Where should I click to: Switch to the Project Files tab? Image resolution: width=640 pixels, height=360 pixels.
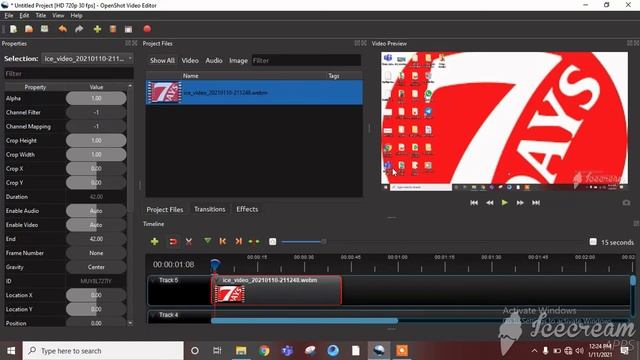(164, 209)
